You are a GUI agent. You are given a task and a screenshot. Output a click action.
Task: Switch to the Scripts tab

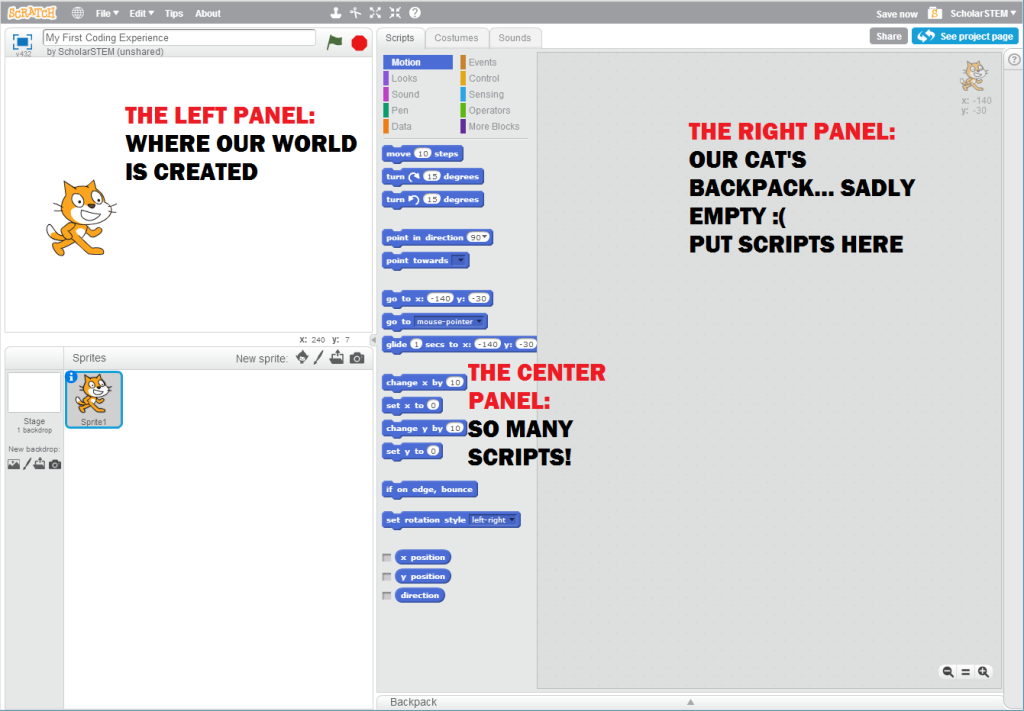[400, 38]
